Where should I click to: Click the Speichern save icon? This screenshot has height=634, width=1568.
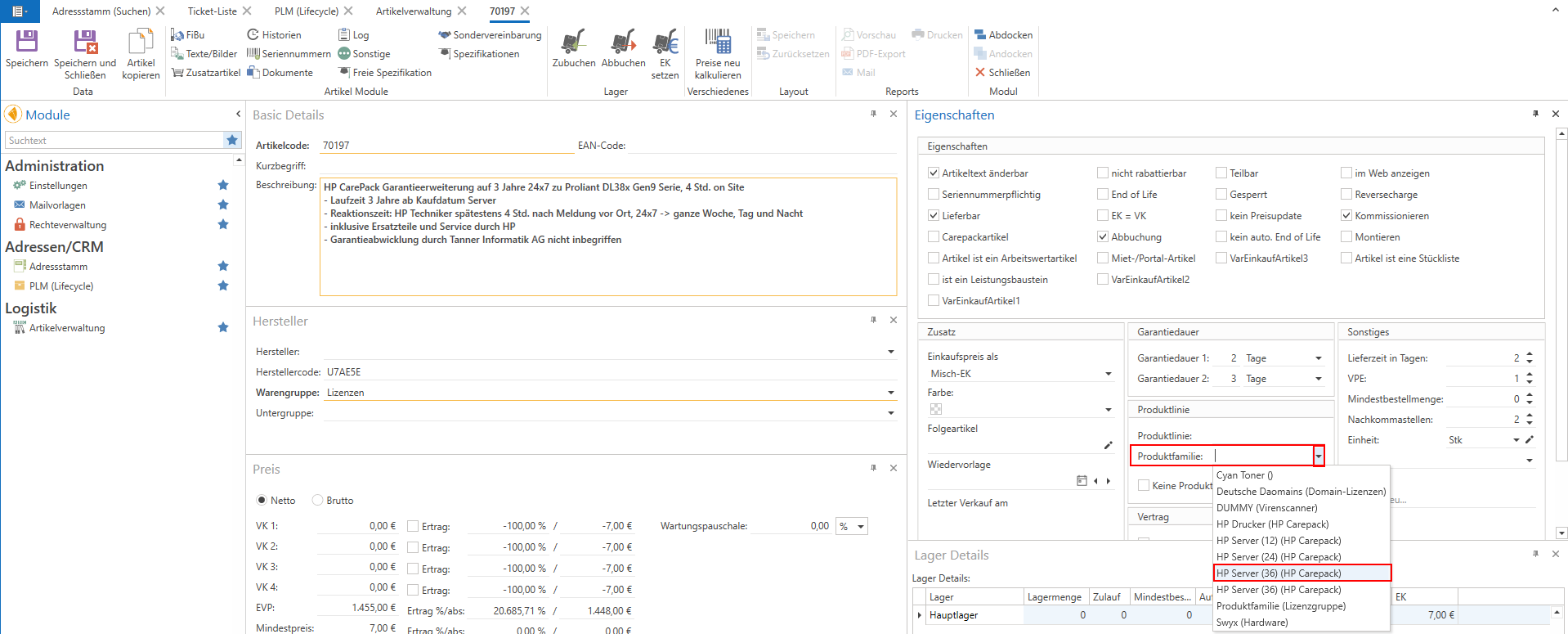tap(27, 43)
